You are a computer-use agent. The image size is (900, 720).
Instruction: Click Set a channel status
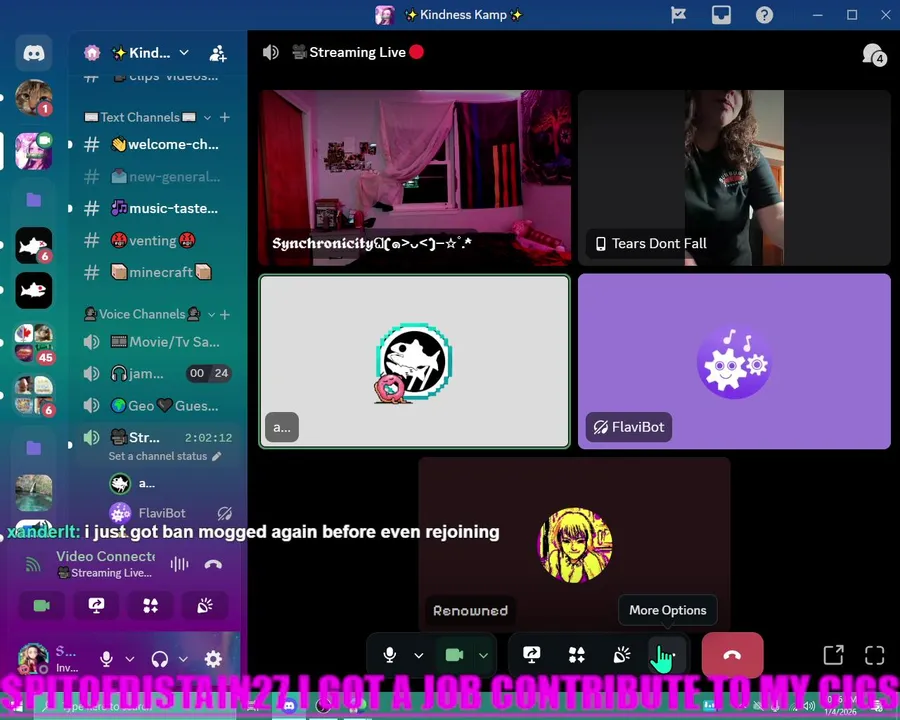tap(165, 456)
